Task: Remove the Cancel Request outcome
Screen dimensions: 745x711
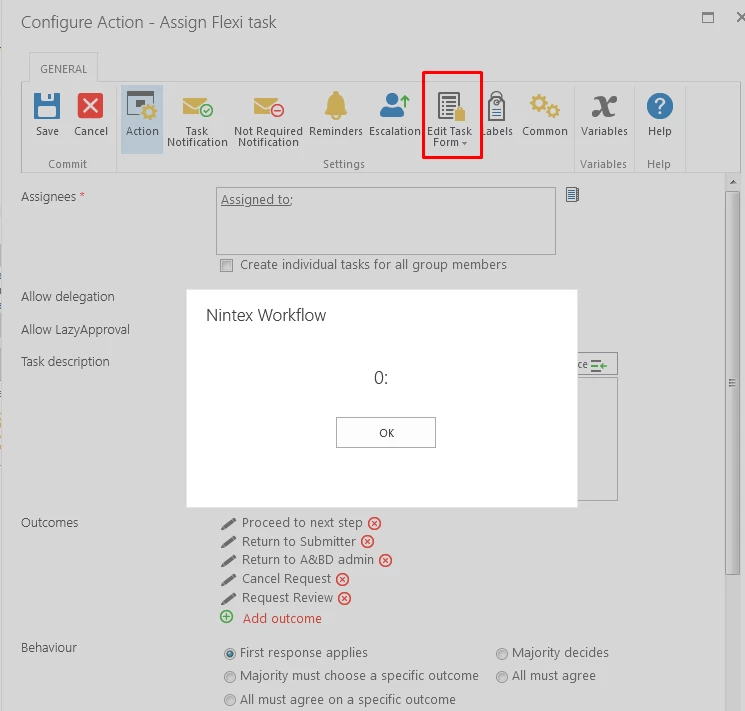Action: pos(342,579)
